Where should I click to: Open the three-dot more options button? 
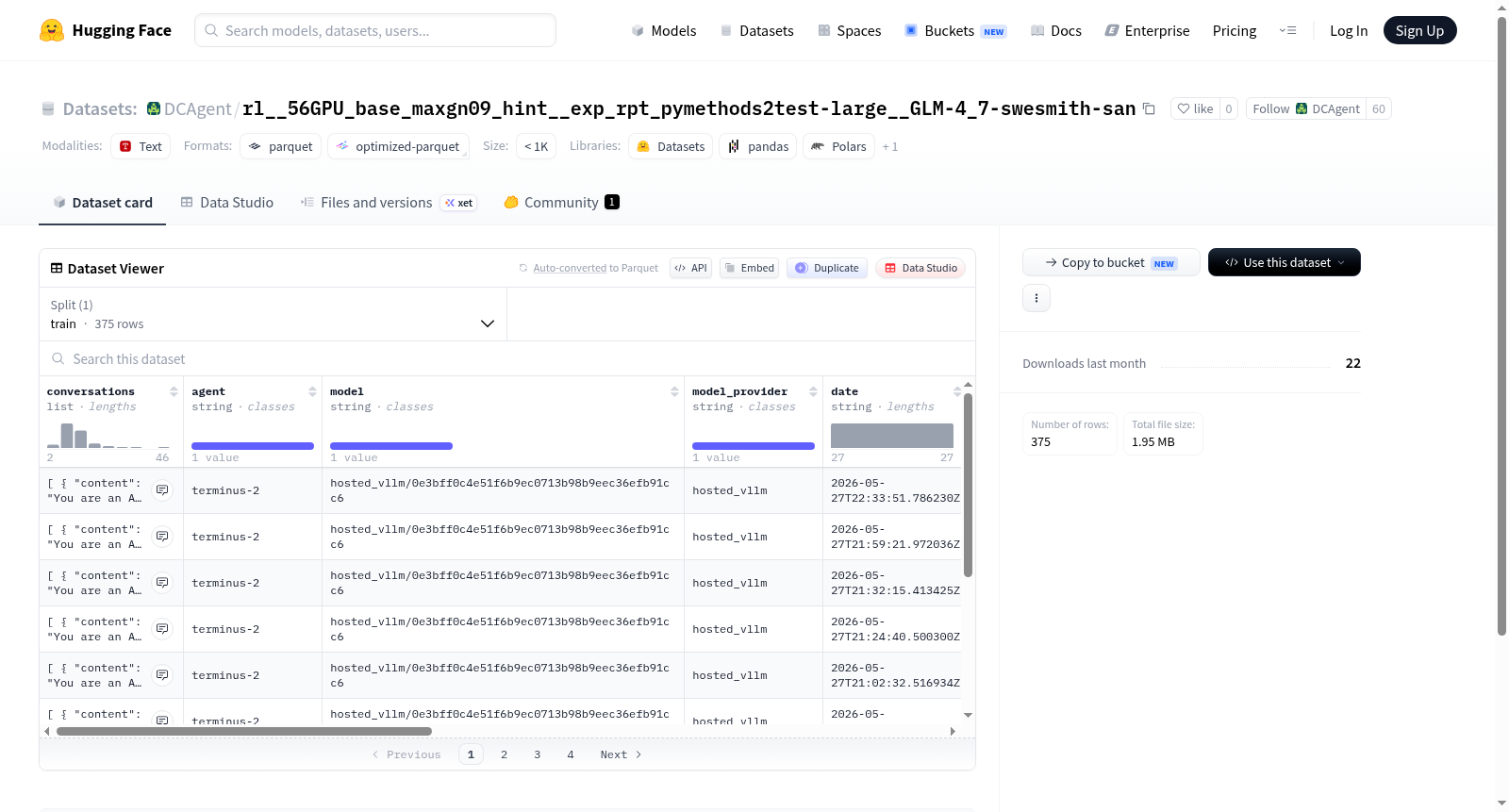tap(1036, 298)
